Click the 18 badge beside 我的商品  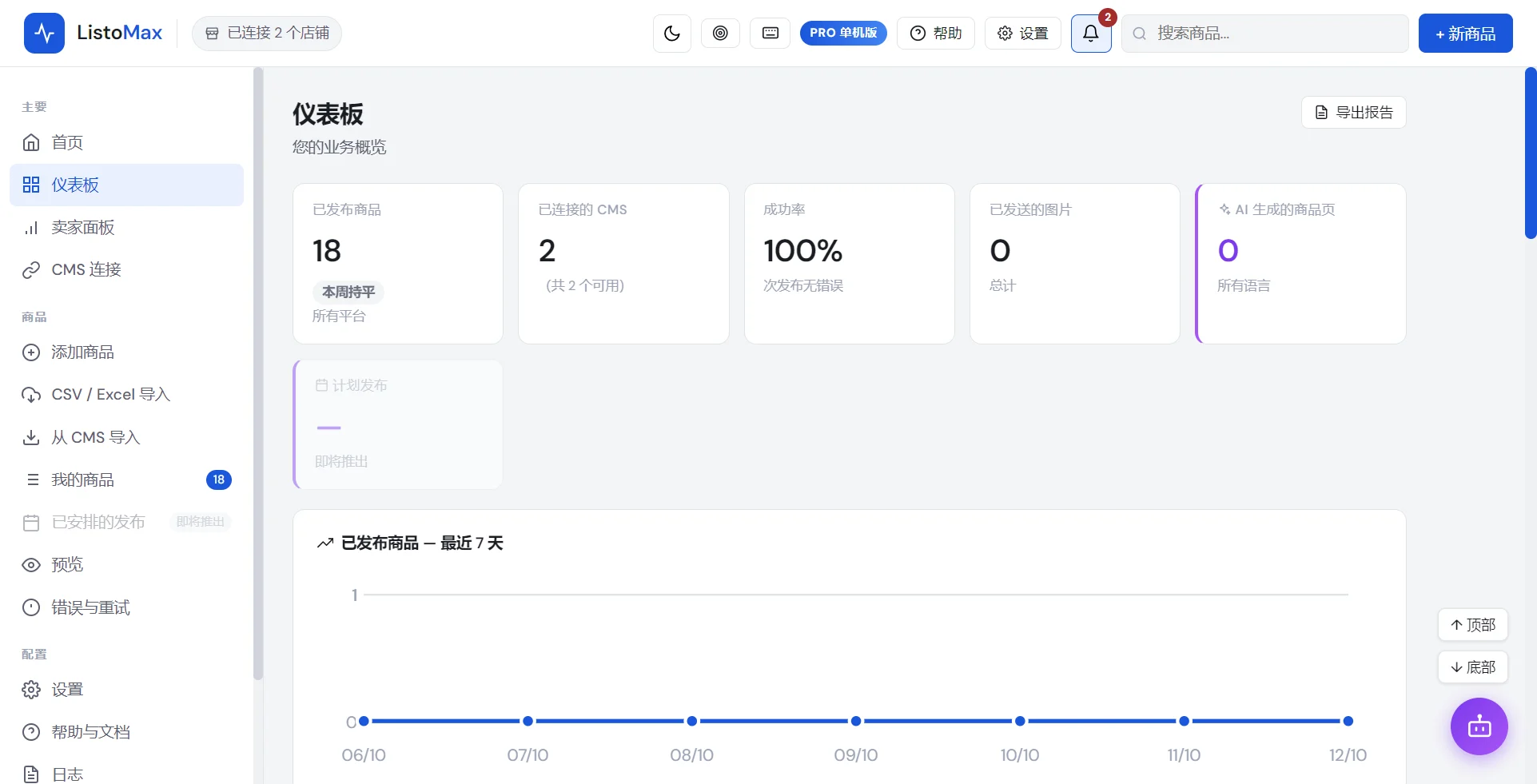point(219,480)
